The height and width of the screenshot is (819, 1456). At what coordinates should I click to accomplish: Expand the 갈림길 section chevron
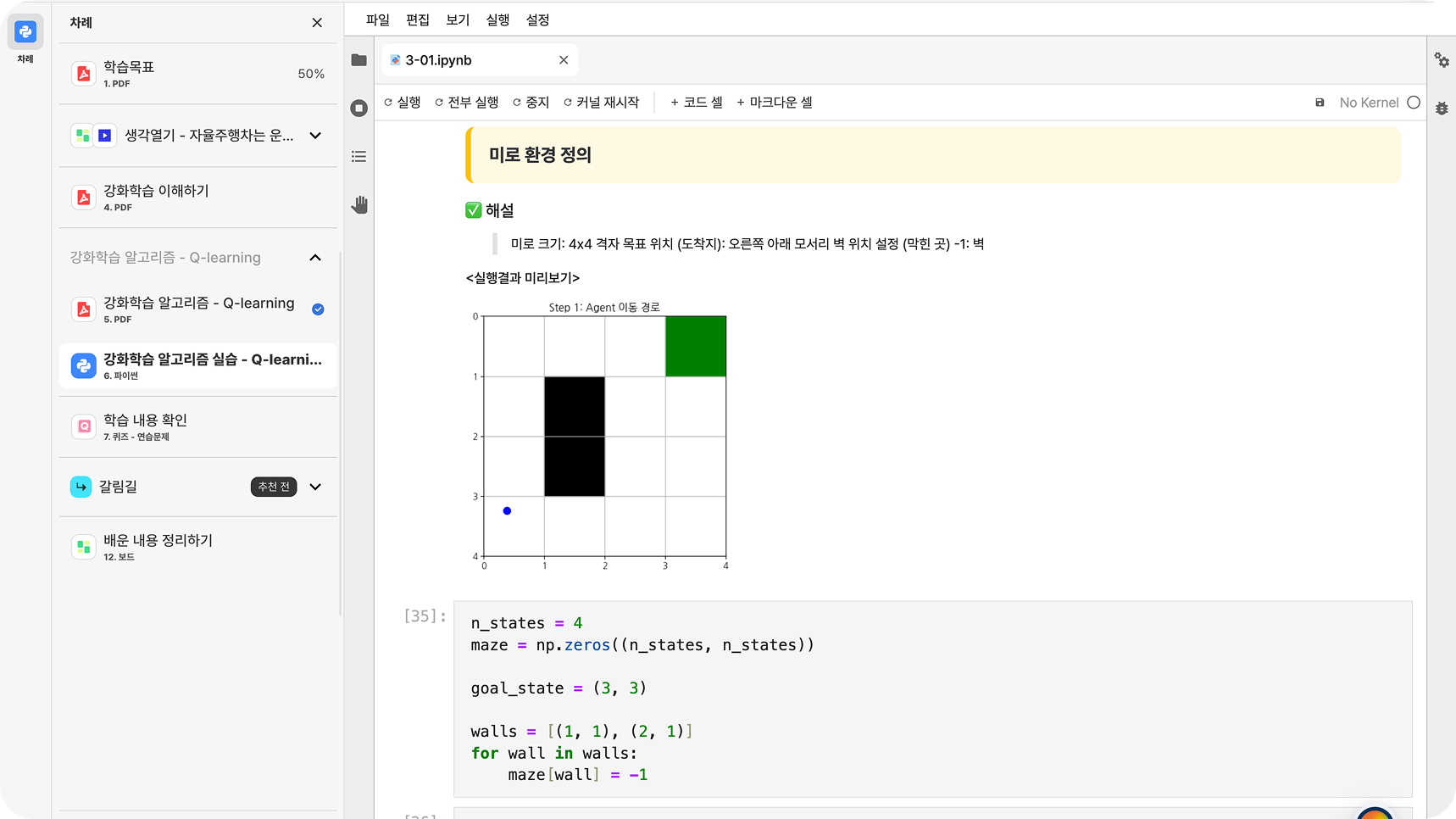point(315,487)
